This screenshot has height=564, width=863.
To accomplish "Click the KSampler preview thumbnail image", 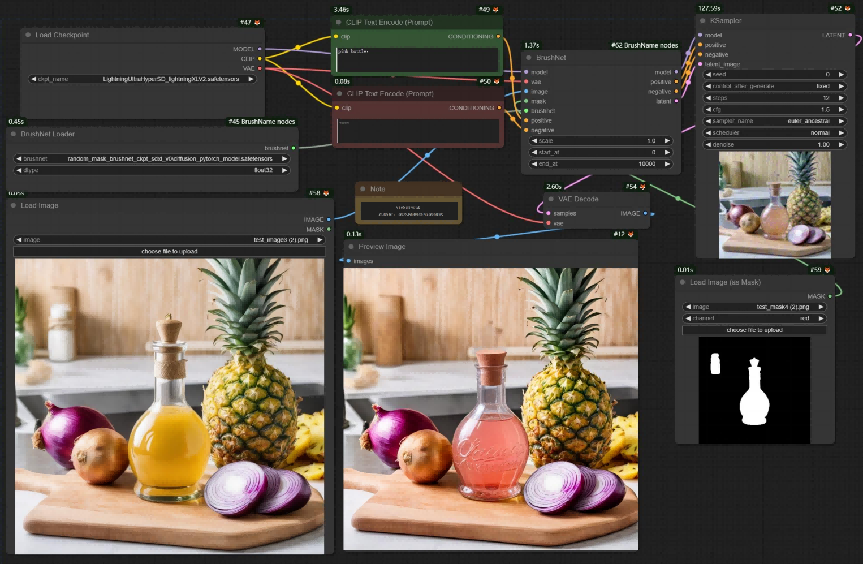I will coord(775,205).
